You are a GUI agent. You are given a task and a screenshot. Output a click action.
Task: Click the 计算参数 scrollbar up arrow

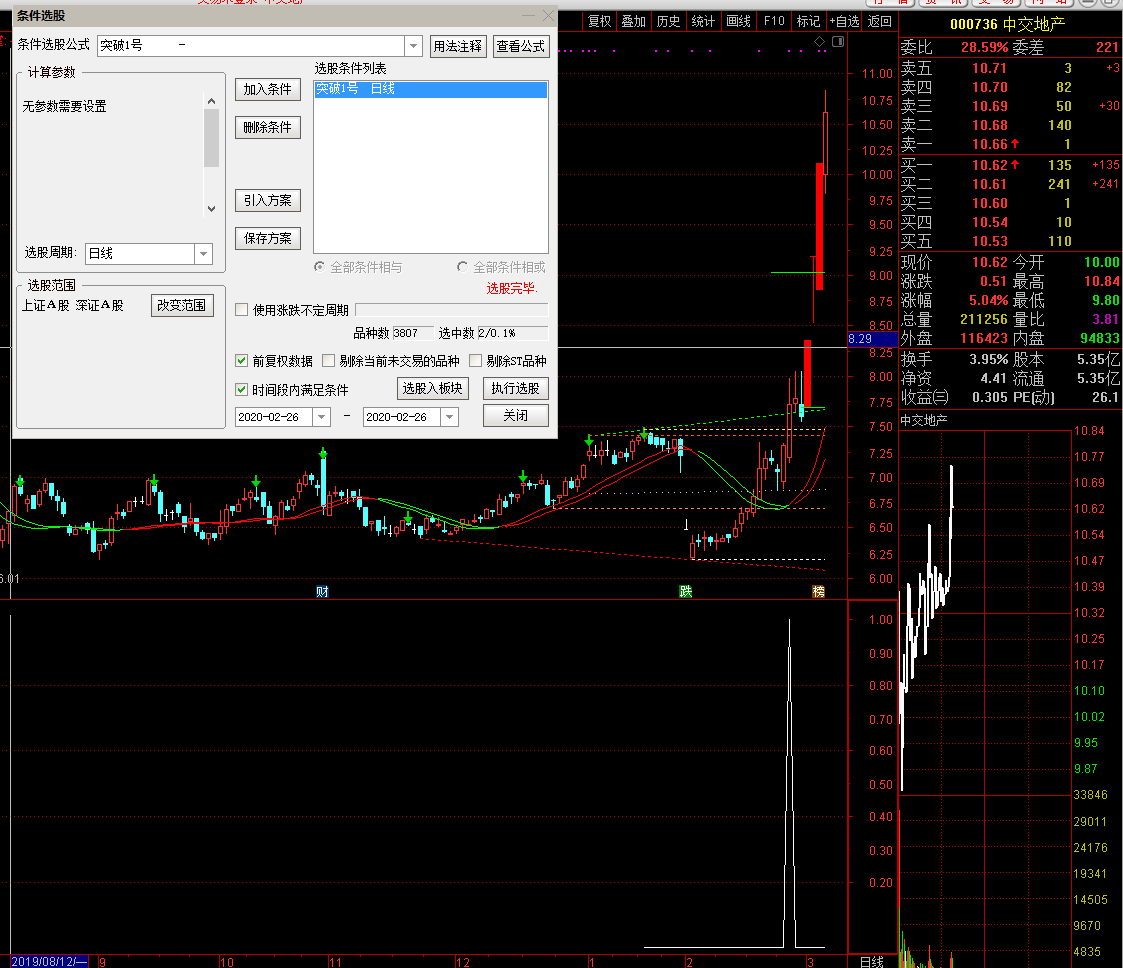(x=211, y=101)
